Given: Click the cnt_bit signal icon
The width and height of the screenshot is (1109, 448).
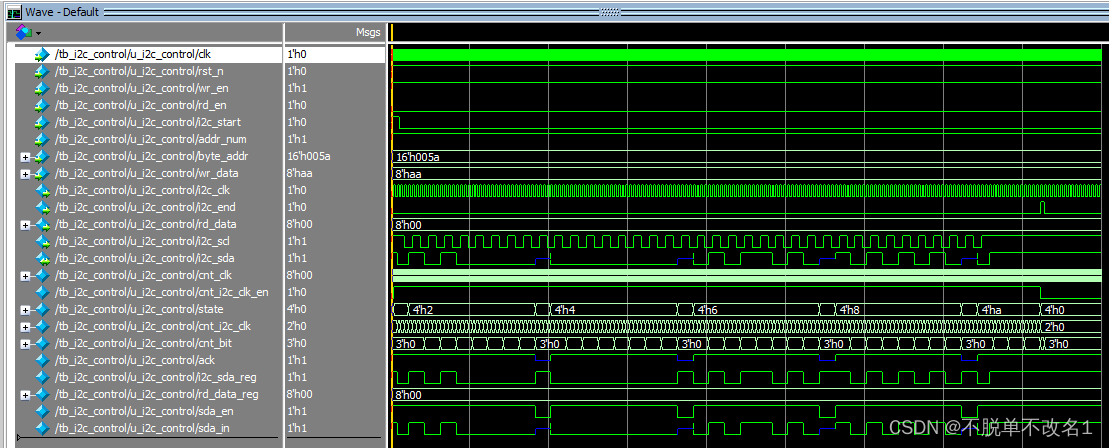Looking at the screenshot, I should [42, 343].
